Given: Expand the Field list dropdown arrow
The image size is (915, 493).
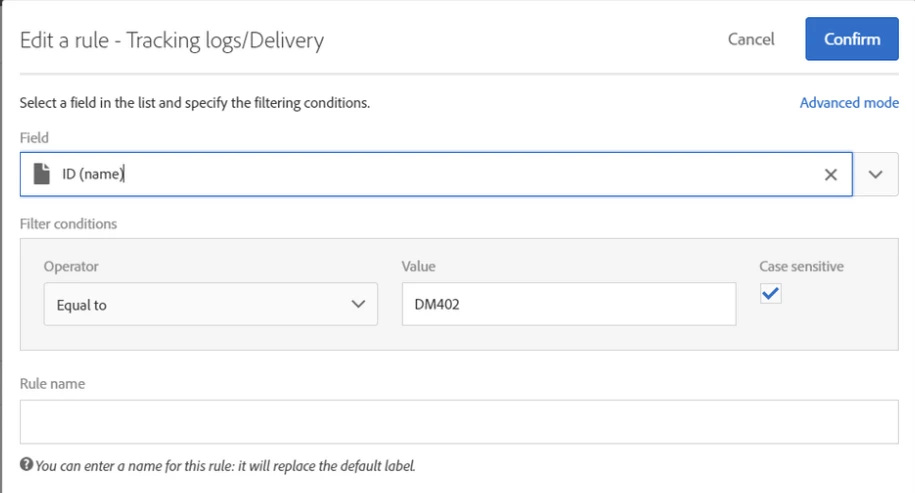Looking at the screenshot, I should [876, 174].
